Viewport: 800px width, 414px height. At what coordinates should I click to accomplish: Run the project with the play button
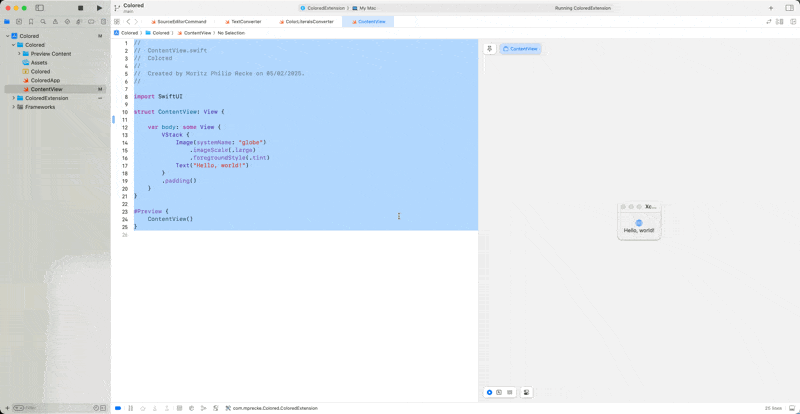pos(99,8)
